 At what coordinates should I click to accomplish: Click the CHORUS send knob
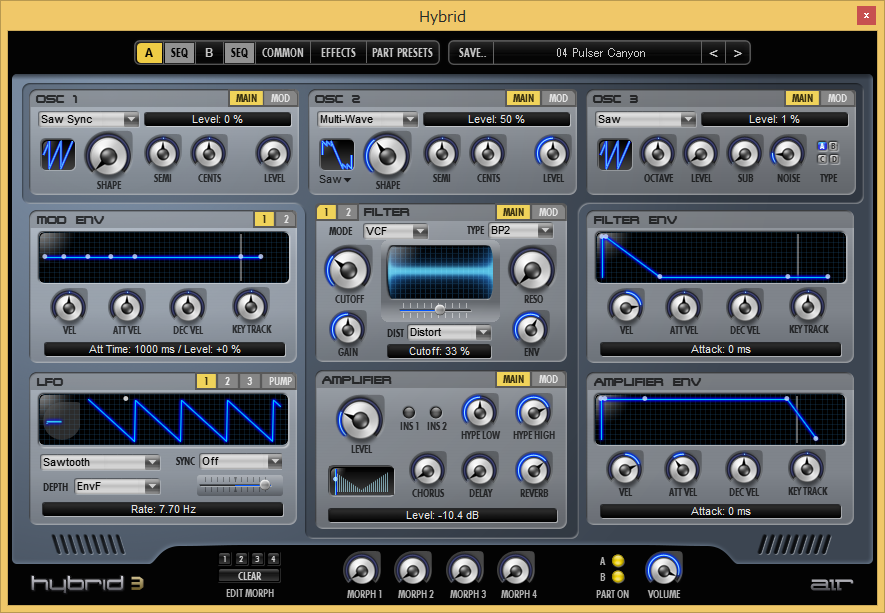pyautogui.click(x=427, y=470)
